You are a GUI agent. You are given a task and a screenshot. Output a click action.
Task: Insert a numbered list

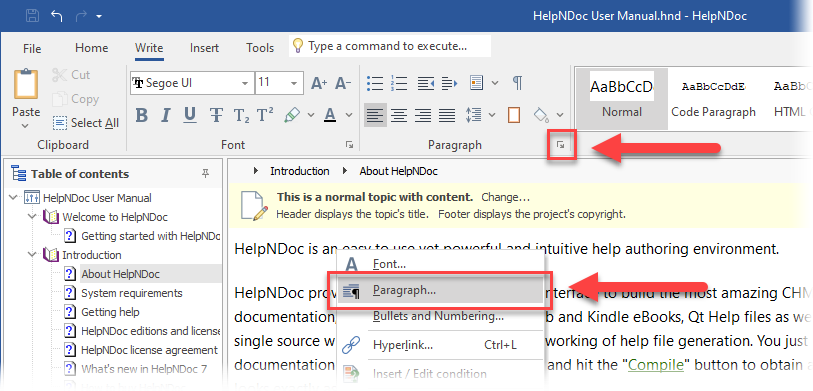[399, 83]
